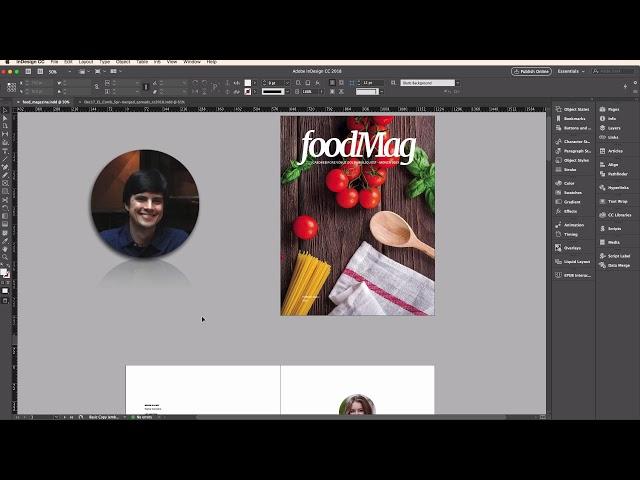The width and height of the screenshot is (640, 480).
Task: Open the Edit menu
Action: pyautogui.click(x=69, y=62)
